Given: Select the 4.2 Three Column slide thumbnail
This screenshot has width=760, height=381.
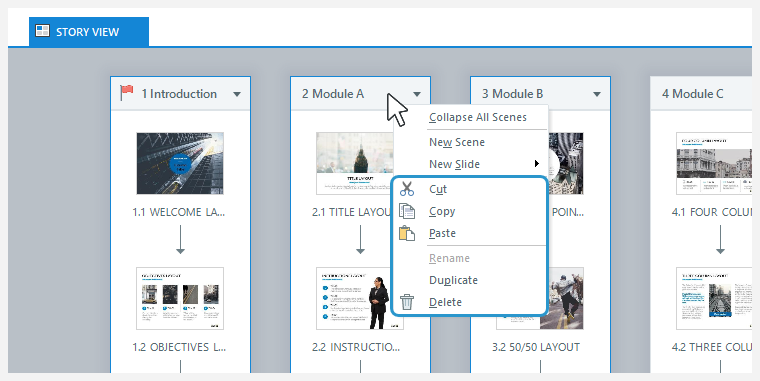Looking at the screenshot, I should coord(714,298).
